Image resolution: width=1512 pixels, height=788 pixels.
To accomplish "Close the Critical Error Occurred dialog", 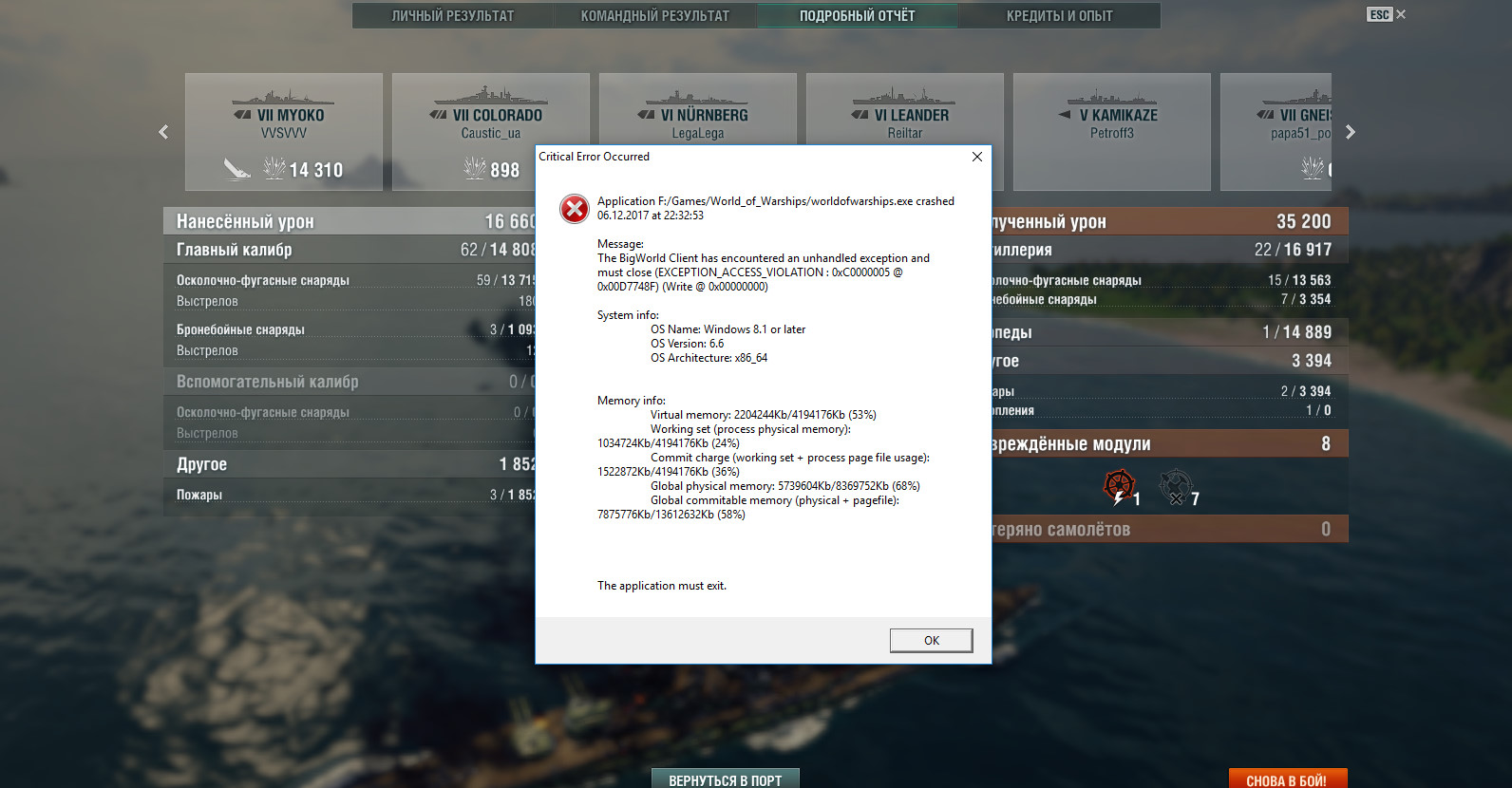I will (x=977, y=157).
